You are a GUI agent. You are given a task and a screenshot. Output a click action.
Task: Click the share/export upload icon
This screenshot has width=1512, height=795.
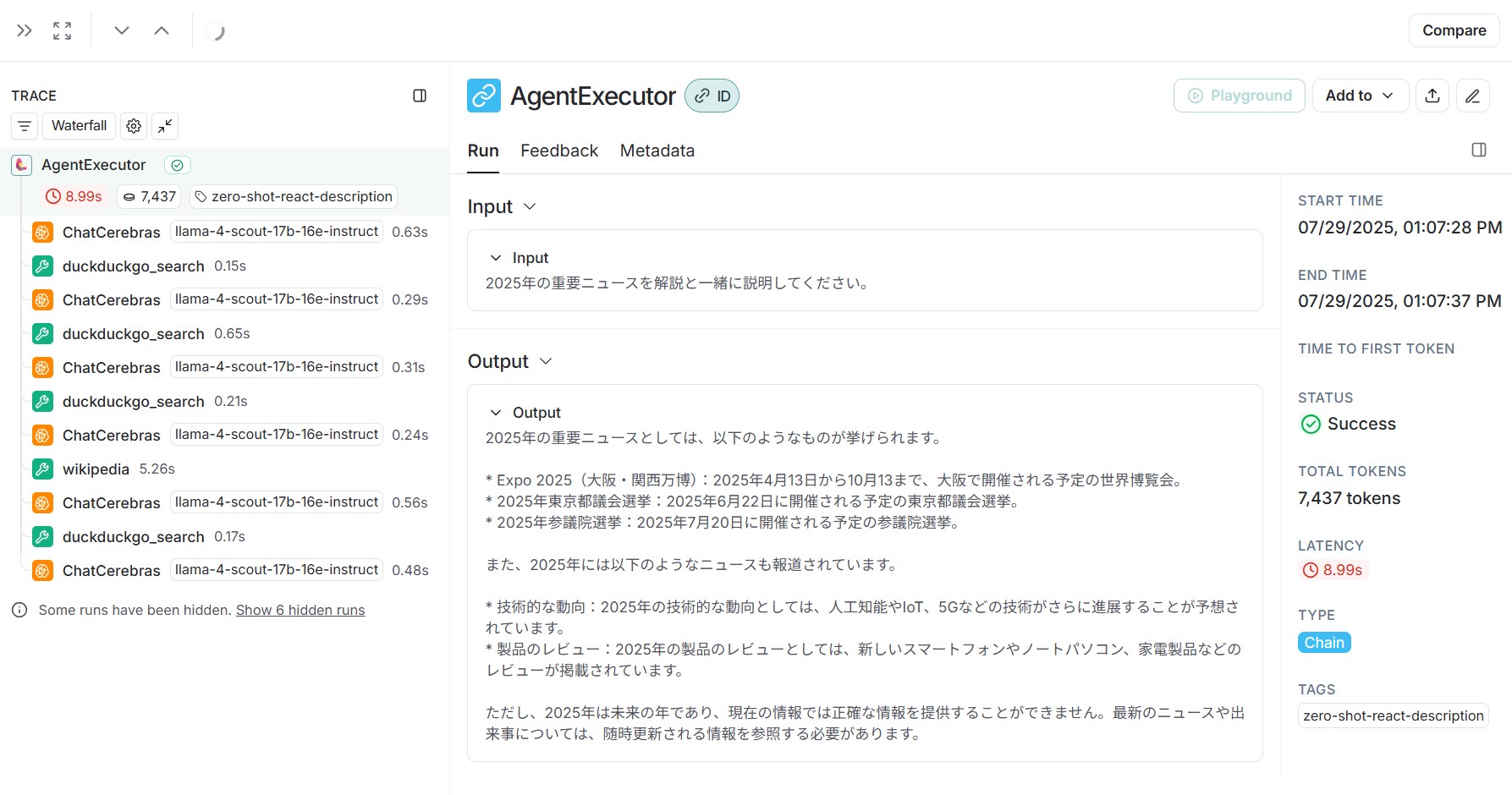point(1432,96)
